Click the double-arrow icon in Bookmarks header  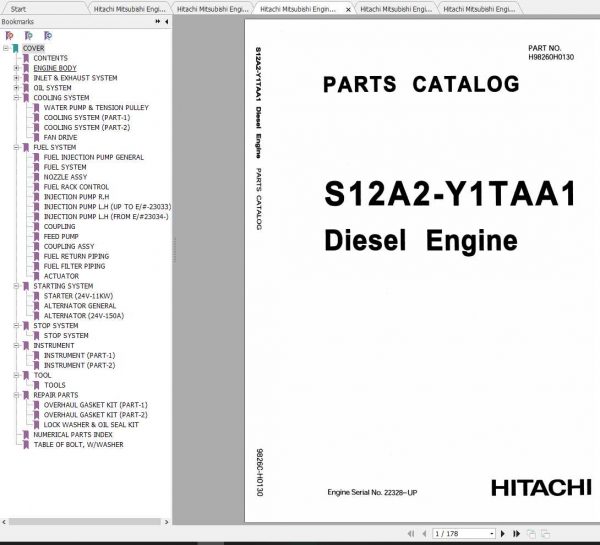click(x=158, y=21)
